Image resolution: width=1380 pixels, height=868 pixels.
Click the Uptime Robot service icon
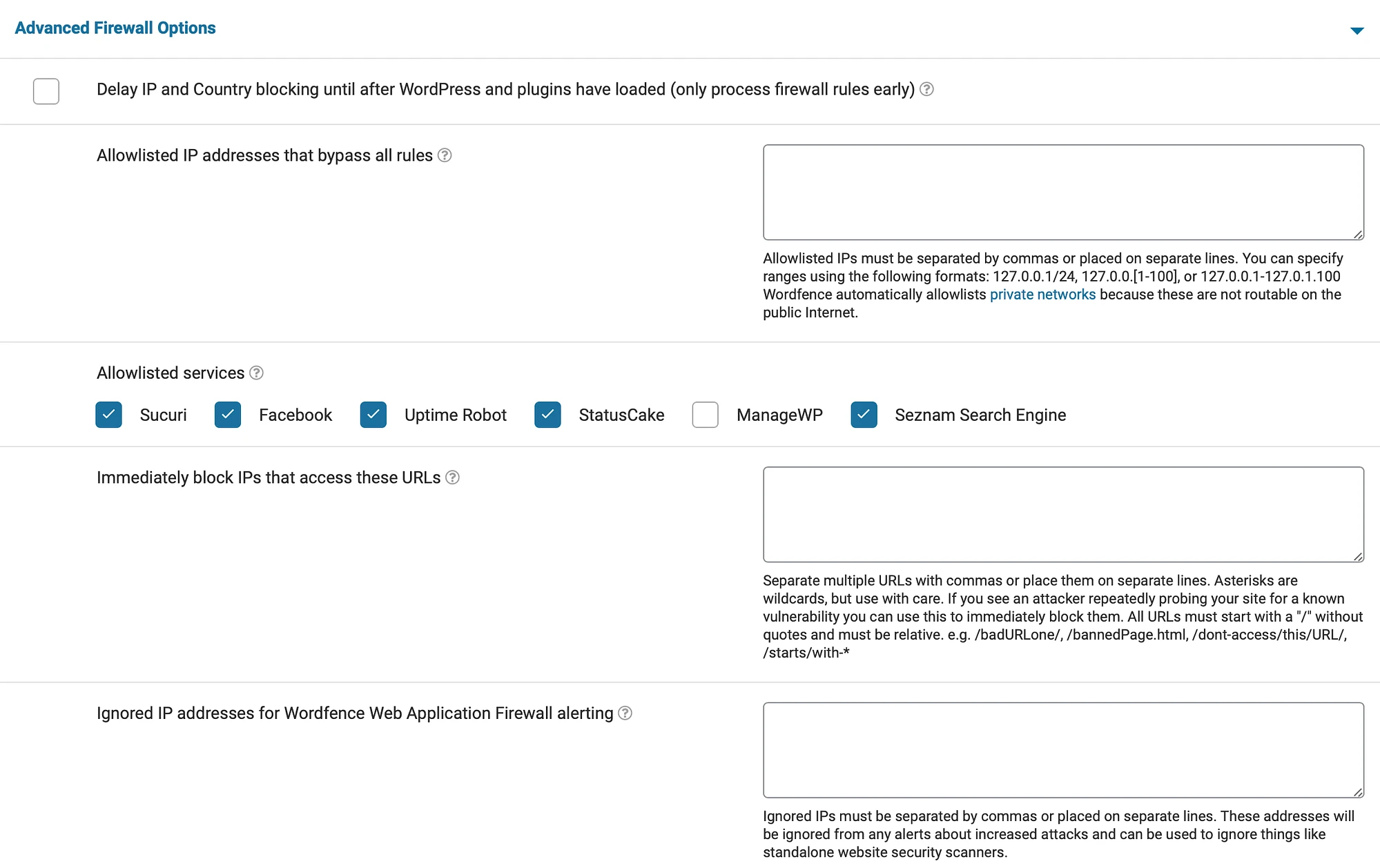[x=373, y=414]
